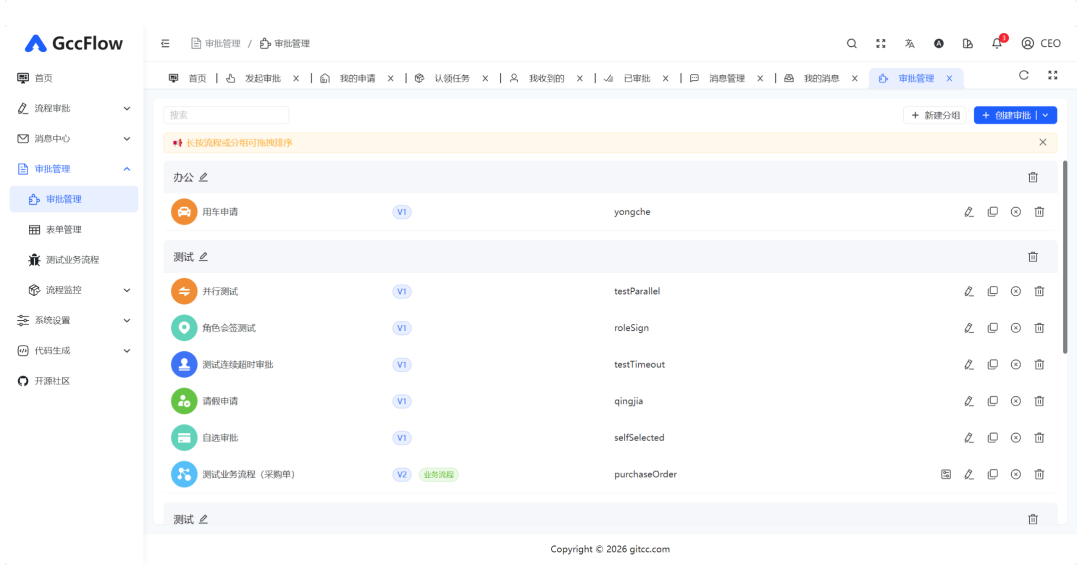The image size is (1080, 575).
Task: Switch to the 我的申请 tab
Action: click(x=357, y=79)
